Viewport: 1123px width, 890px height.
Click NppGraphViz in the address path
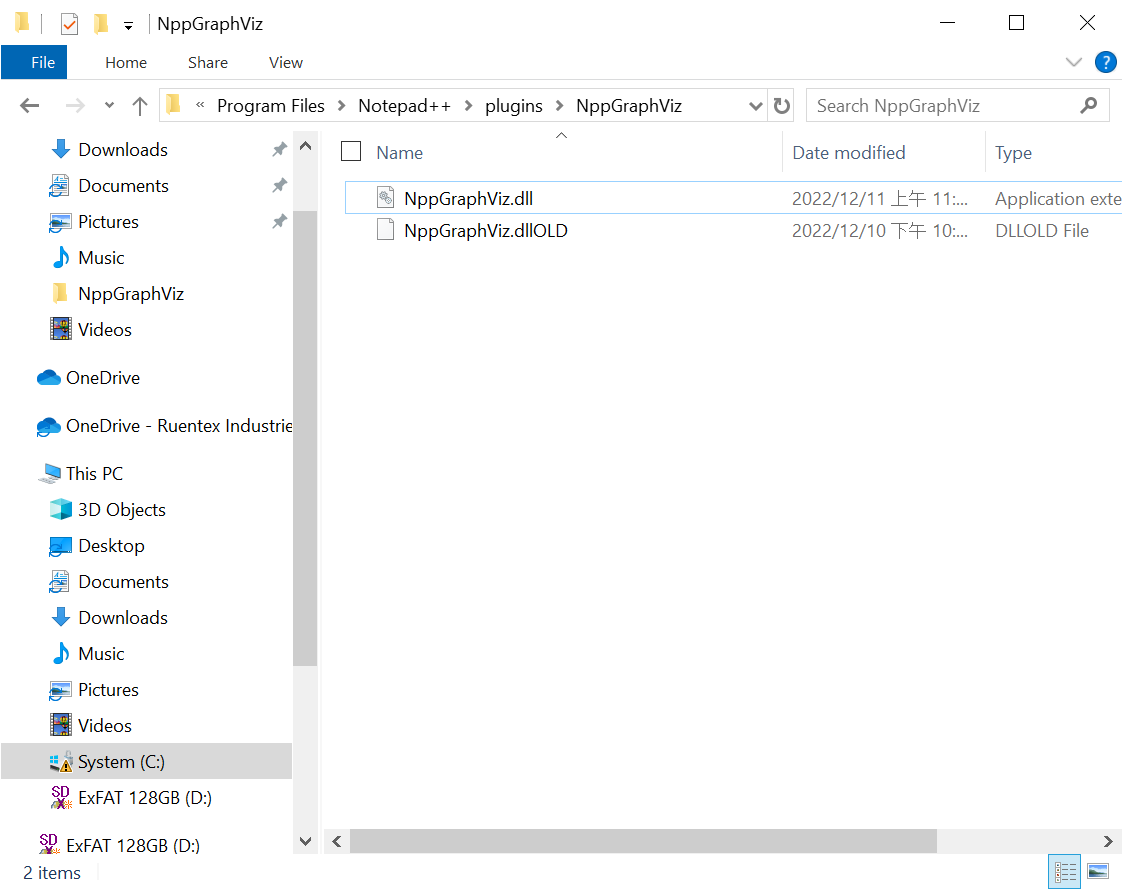(x=629, y=106)
